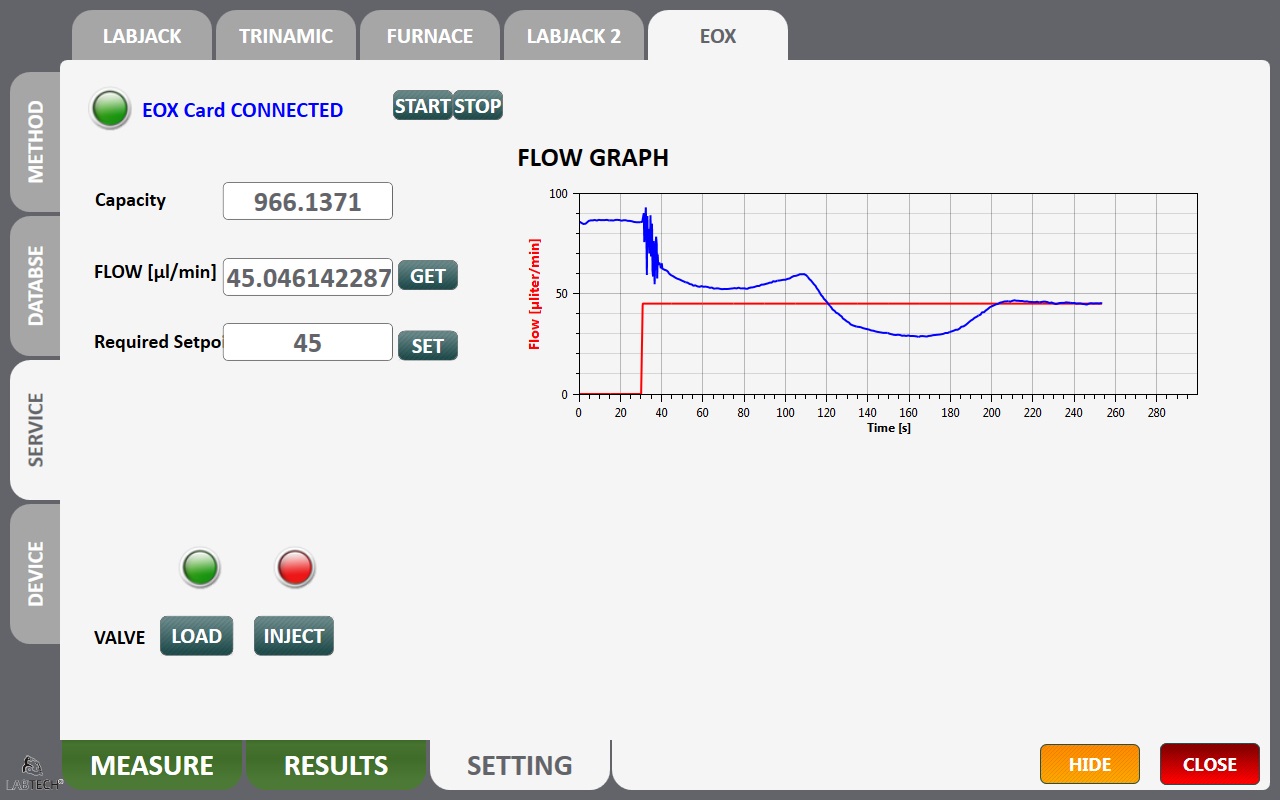The width and height of the screenshot is (1280, 800).
Task: Click the 'FLOW GRAPH' title
Action: point(593,157)
